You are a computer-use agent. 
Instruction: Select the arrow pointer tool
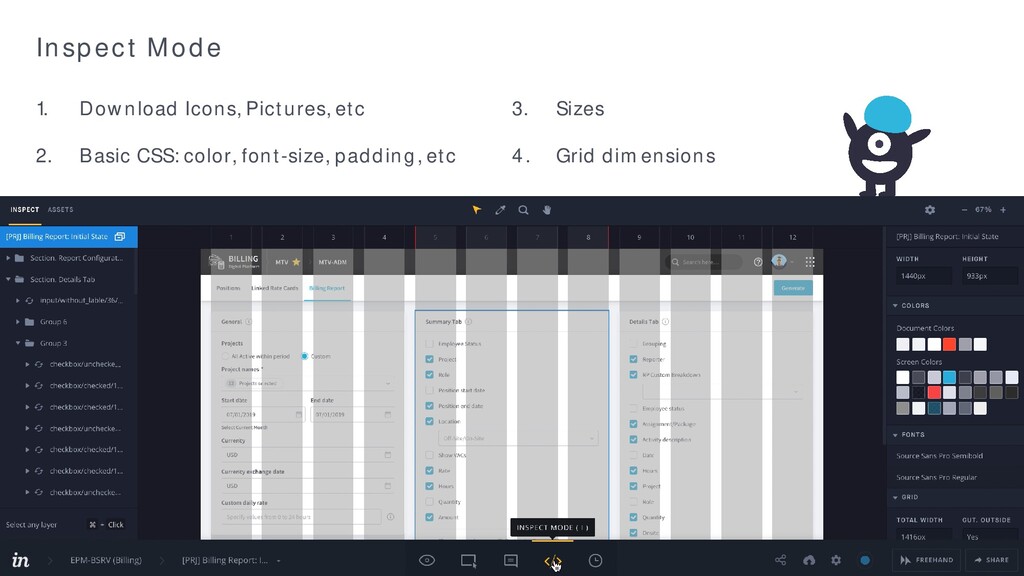pos(477,210)
